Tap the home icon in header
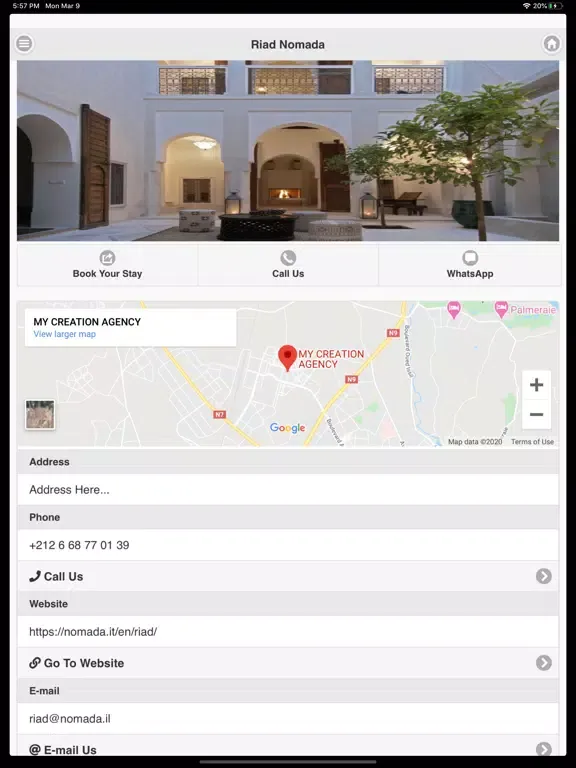This screenshot has width=576, height=768. coord(552,44)
